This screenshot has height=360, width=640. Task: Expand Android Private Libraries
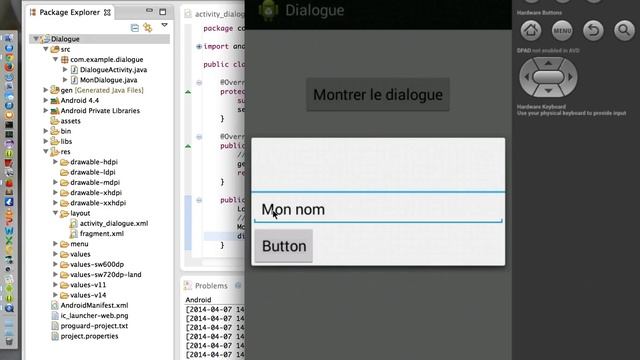pyautogui.click(x=46, y=110)
